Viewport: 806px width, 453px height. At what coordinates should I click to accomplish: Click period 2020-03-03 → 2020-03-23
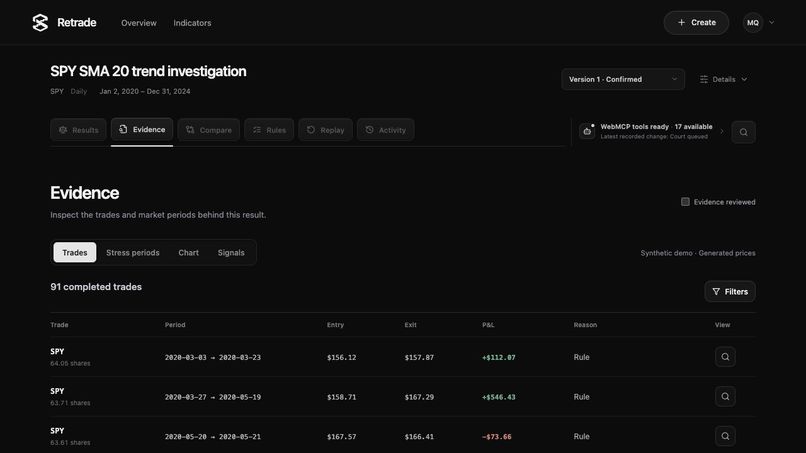tap(213, 357)
